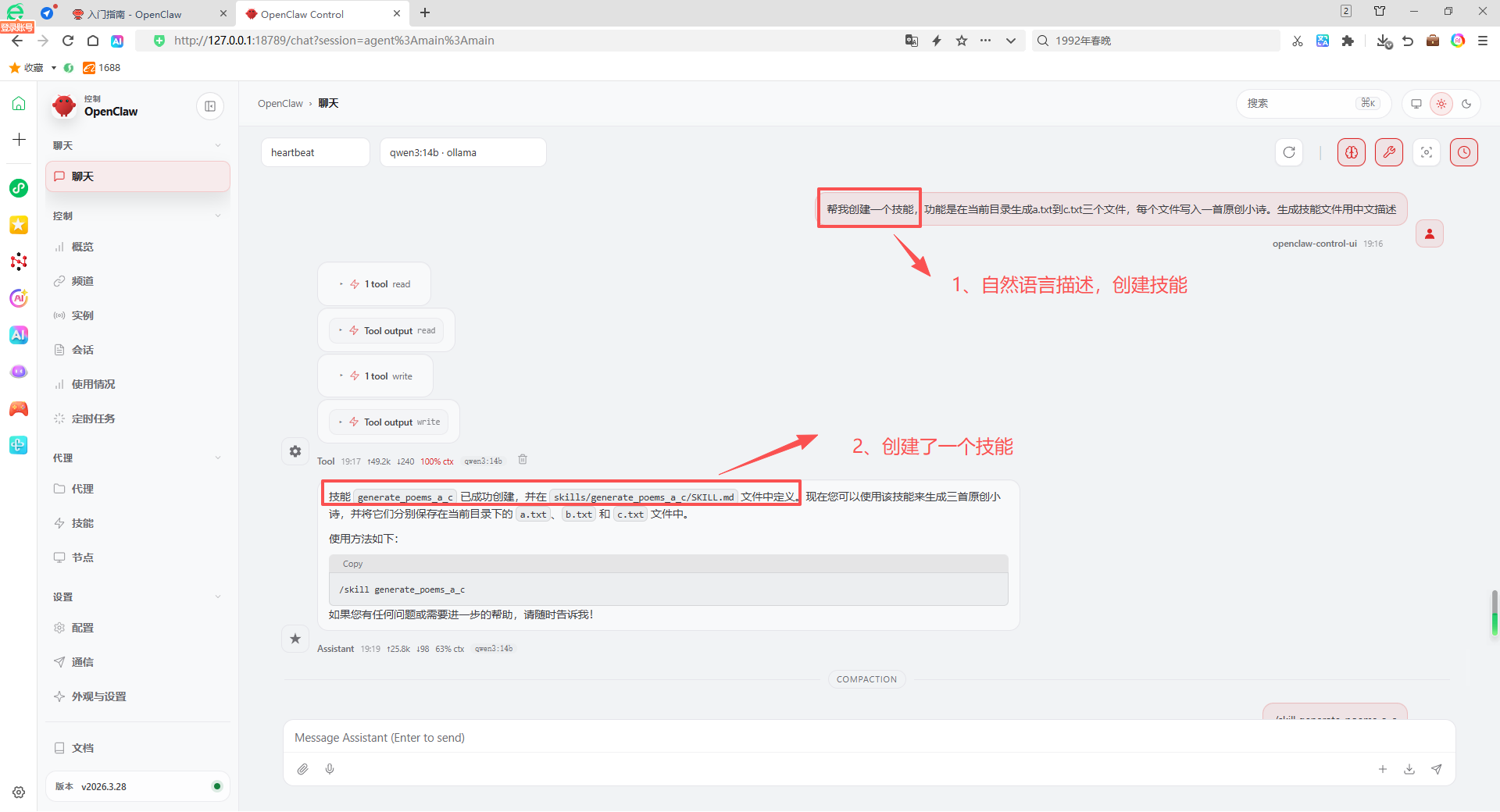Click the Message Assistant input box

pyautogui.click(x=869, y=738)
